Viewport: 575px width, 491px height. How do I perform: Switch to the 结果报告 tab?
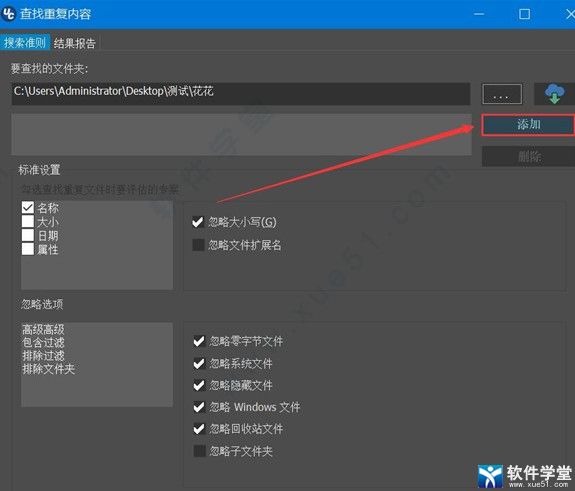[75, 43]
